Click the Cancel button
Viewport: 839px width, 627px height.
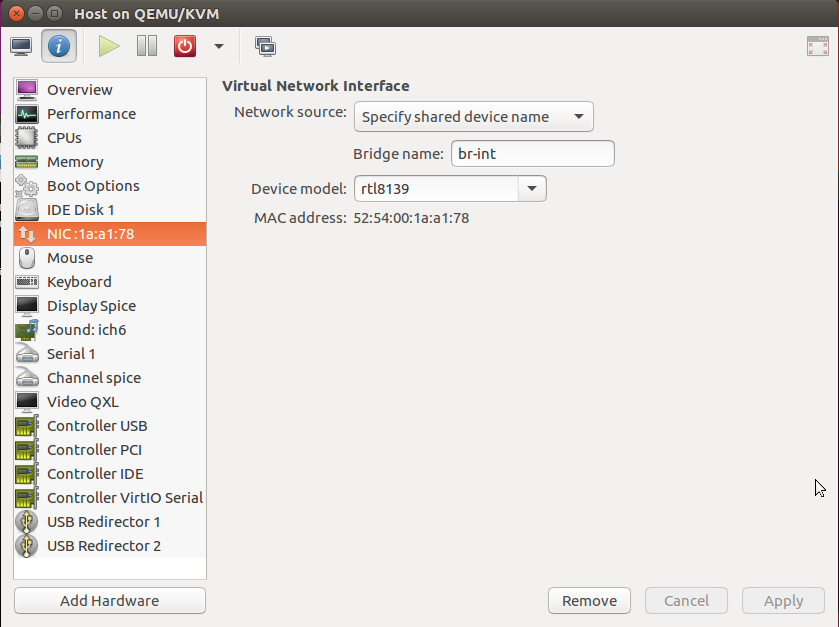687,601
